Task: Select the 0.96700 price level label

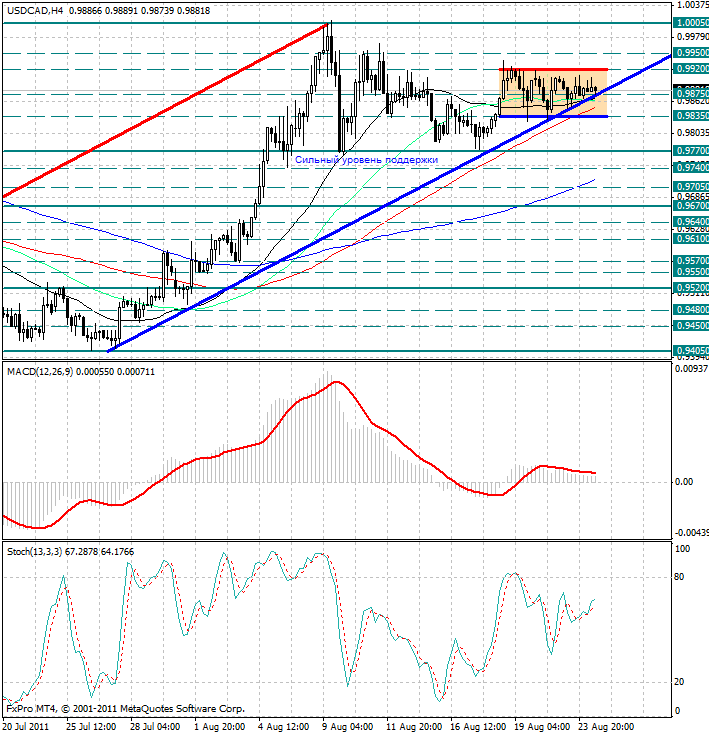Action: 691,206
